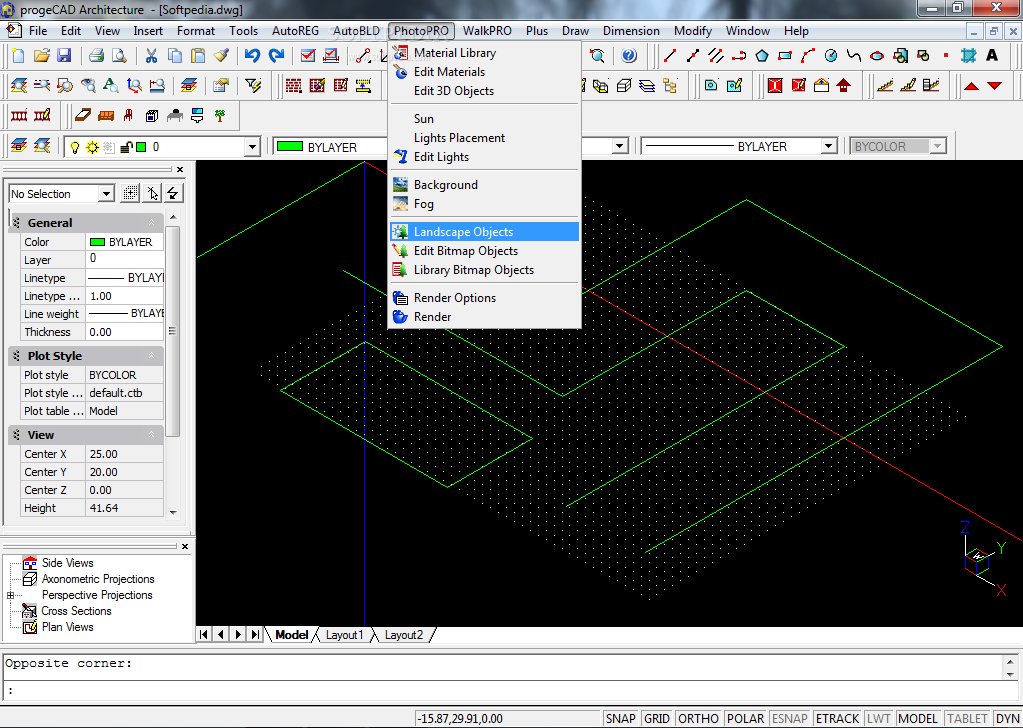Select the Ellipse draw tool
The width and height of the screenshot is (1023, 728).
(x=877, y=55)
